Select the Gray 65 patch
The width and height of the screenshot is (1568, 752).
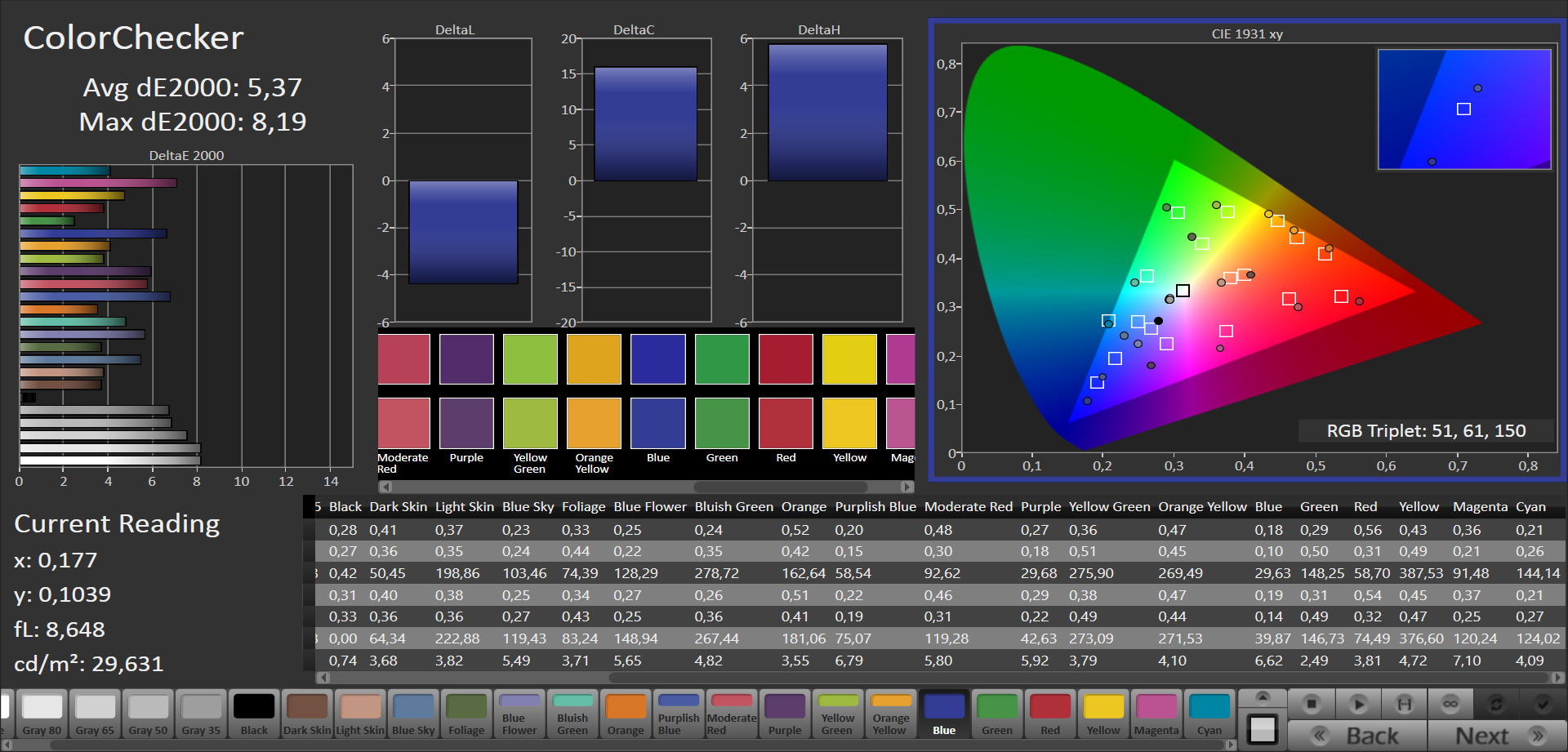[x=96, y=714]
